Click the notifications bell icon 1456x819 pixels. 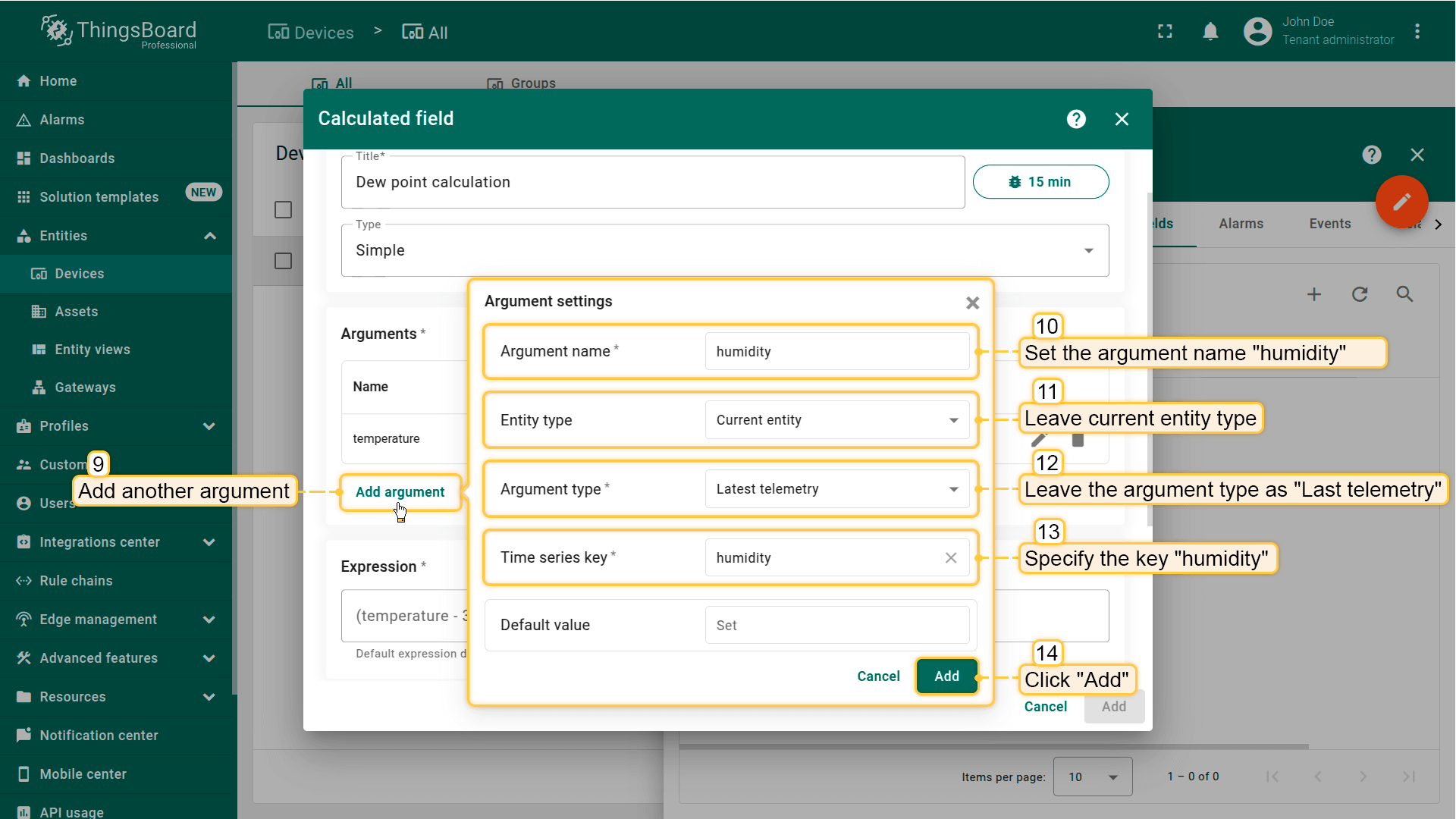(1210, 32)
